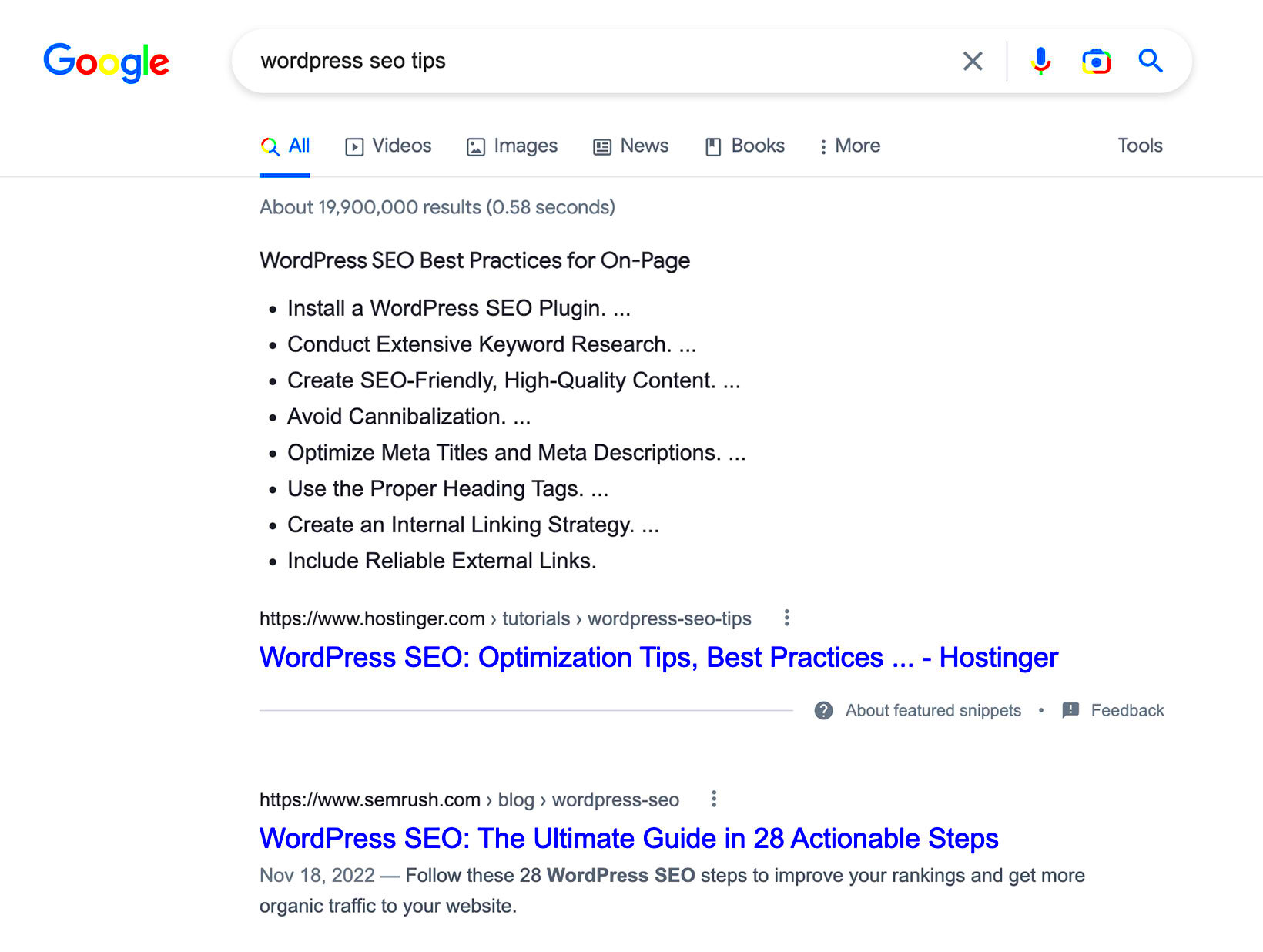Open three-dot menu beside Semrush result URL
This screenshot has width=1263, height=952.
tap(714, 799)
